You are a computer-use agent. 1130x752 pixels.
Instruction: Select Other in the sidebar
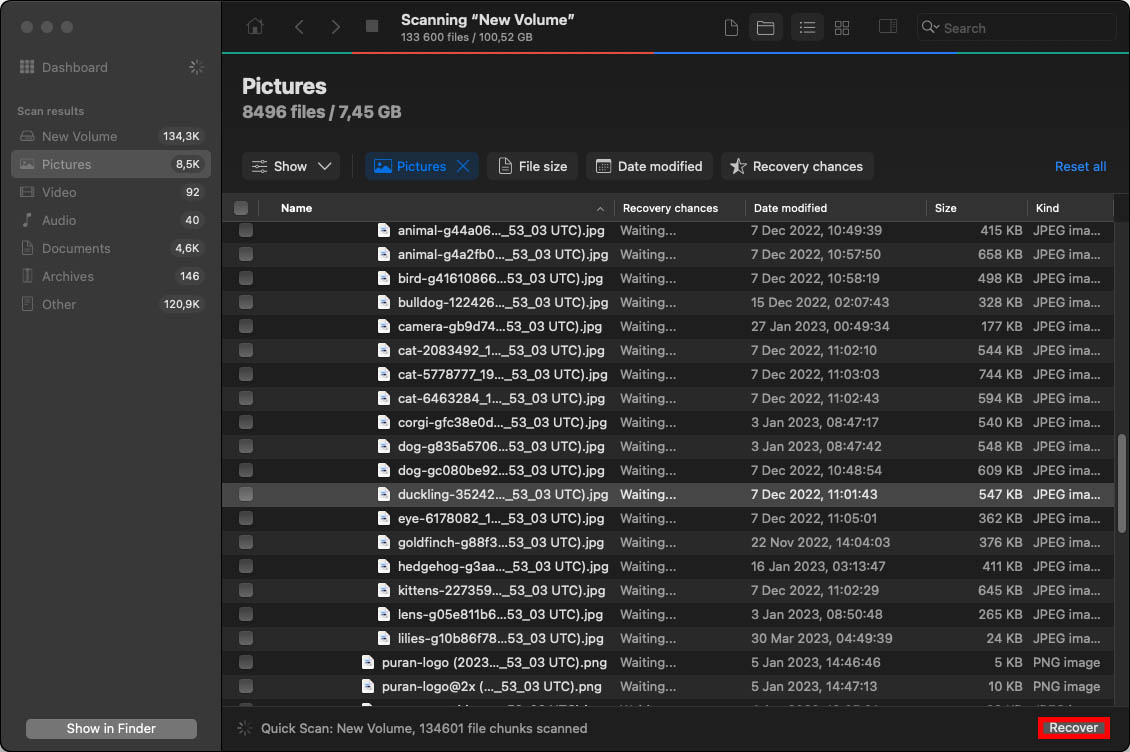(111, 304)
